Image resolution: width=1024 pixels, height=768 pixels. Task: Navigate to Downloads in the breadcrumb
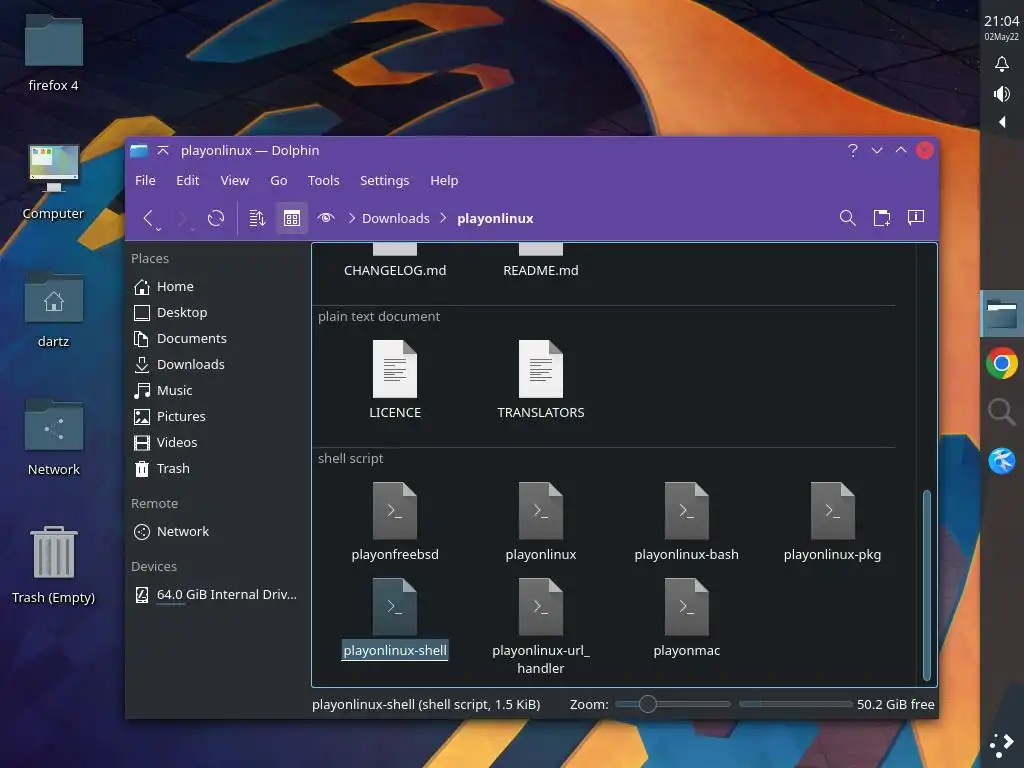(x=396, y=218)
